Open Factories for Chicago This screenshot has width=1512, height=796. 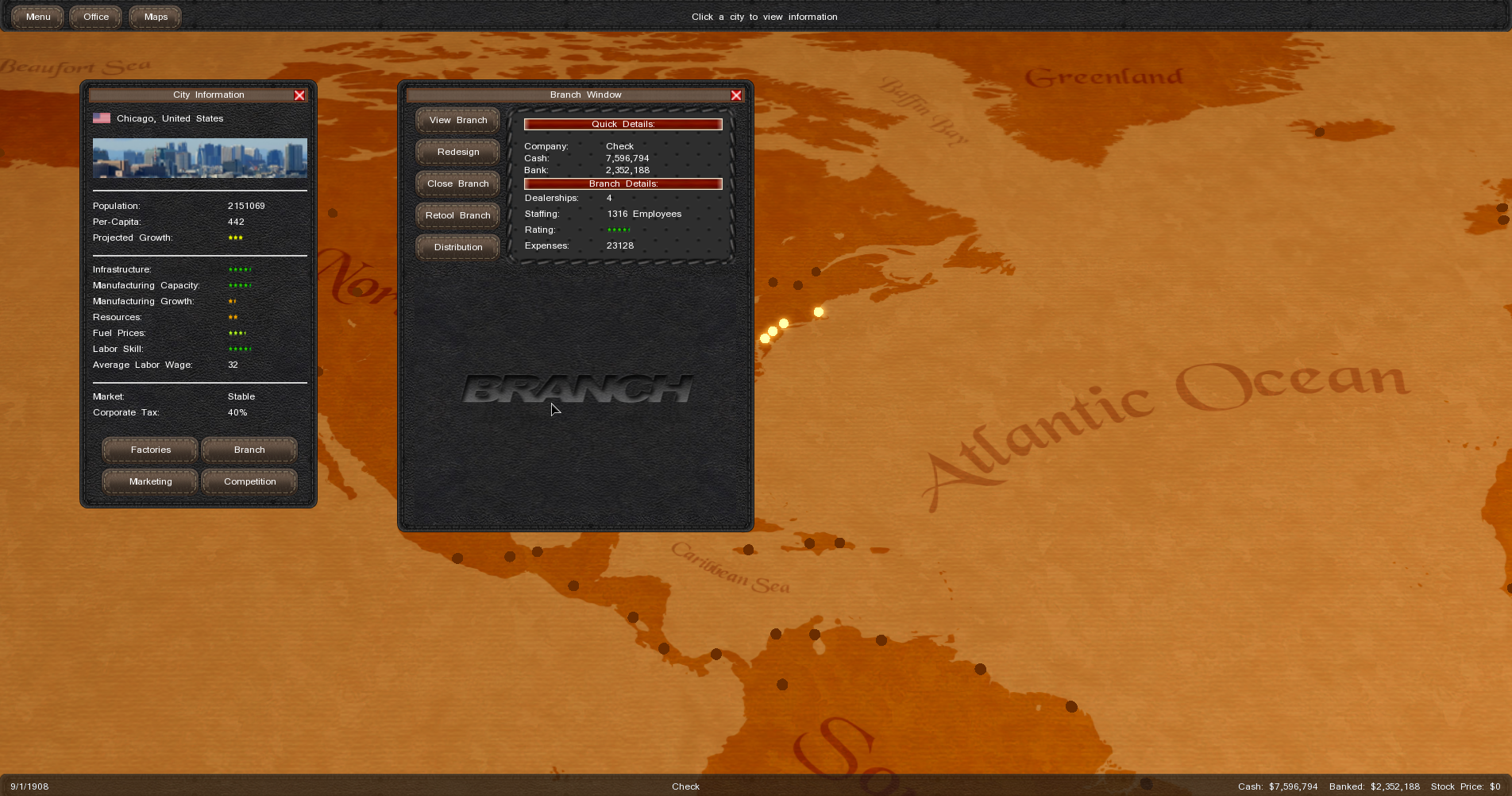(x=150, y=450)
